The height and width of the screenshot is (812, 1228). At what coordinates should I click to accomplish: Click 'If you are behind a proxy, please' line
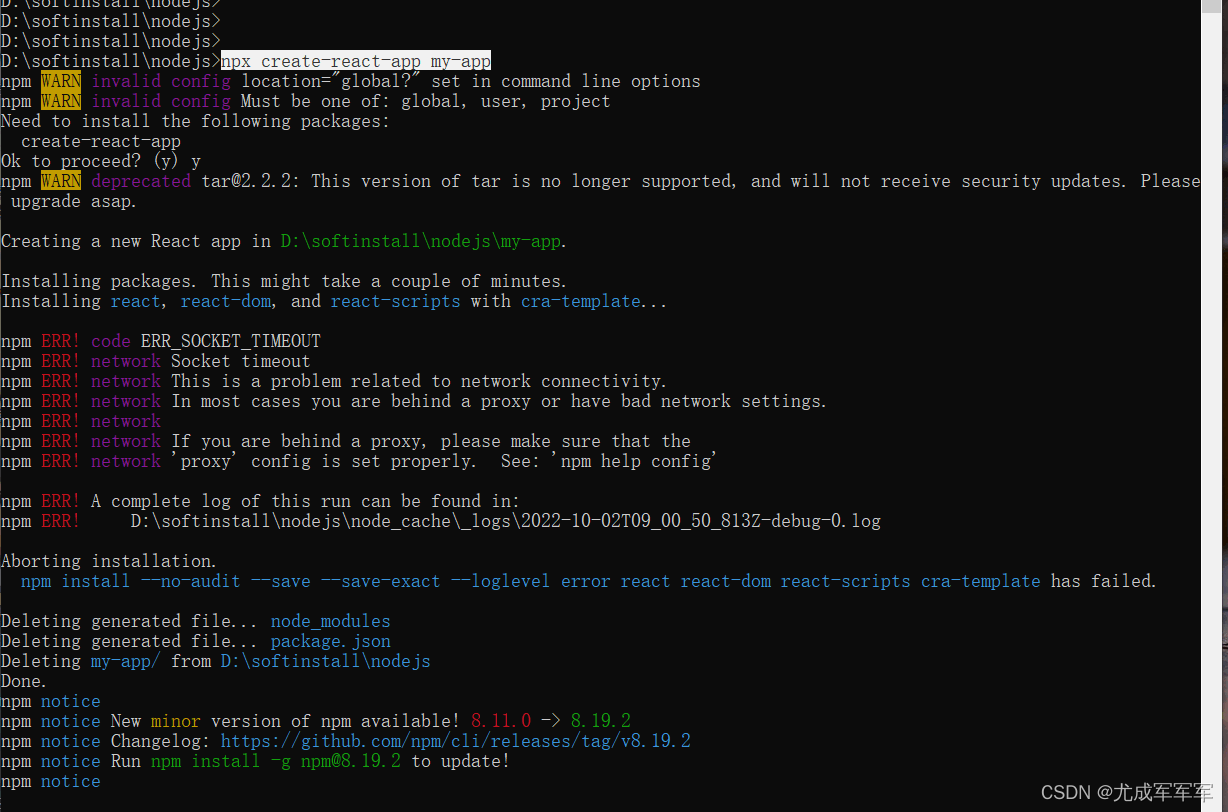346,441
